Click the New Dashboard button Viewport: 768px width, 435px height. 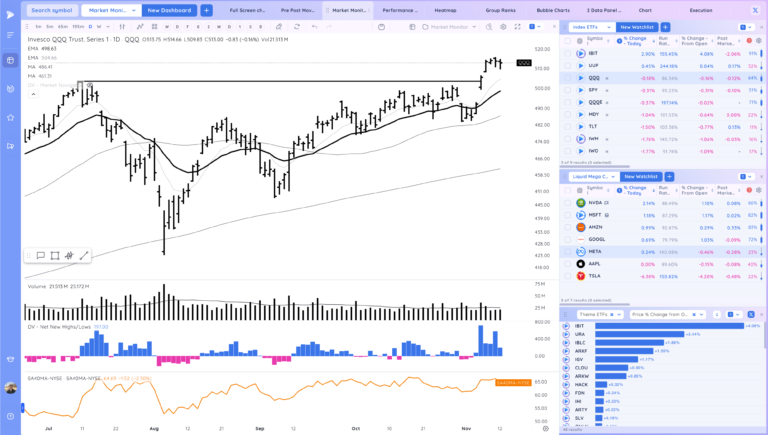tap(170, 10)
